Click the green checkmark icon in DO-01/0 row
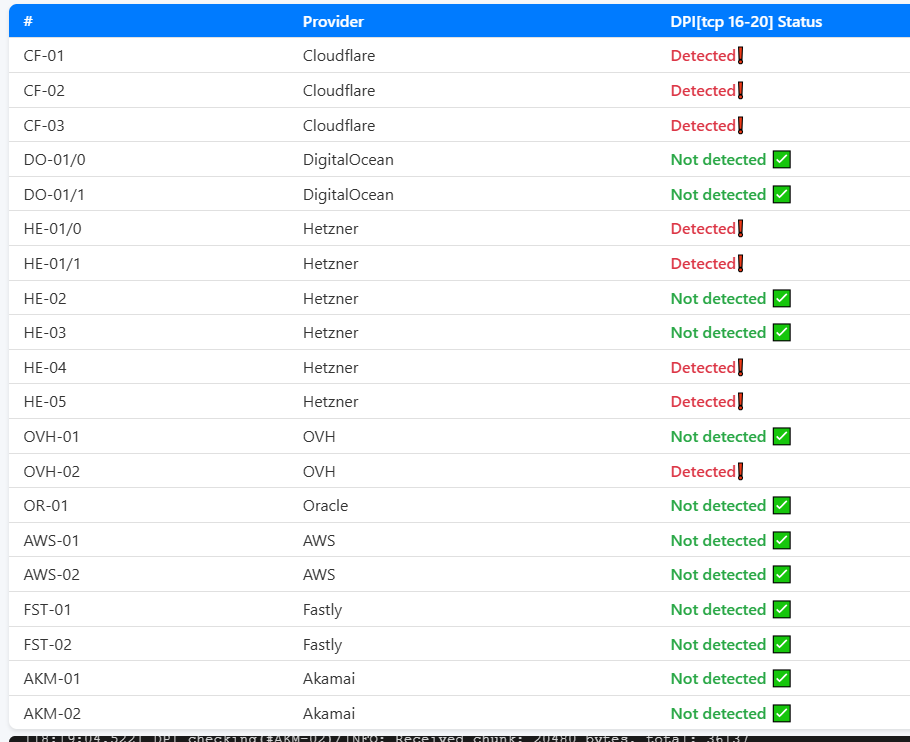The width and height of the screenshot is (910, 742). pos(782,159)
